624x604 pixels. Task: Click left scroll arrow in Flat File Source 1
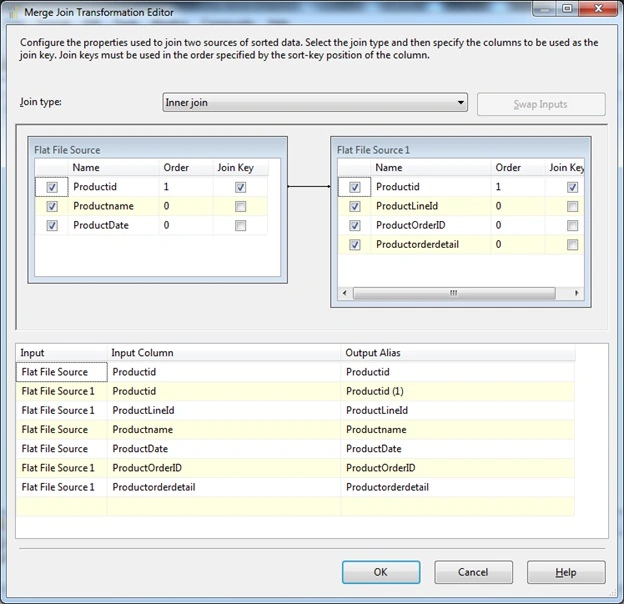point(345,293)
